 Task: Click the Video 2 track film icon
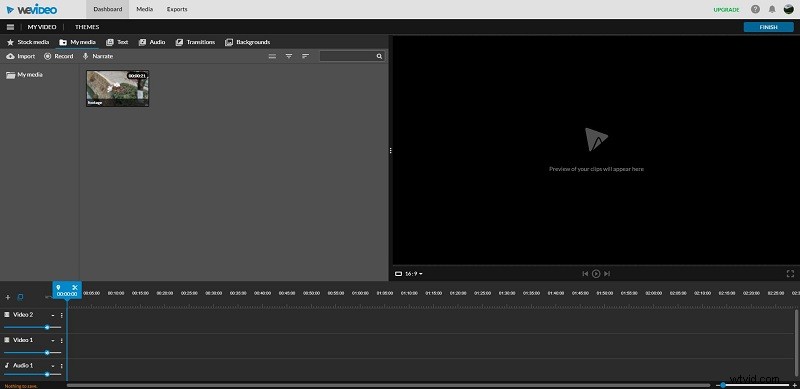(x=7, y=315)
